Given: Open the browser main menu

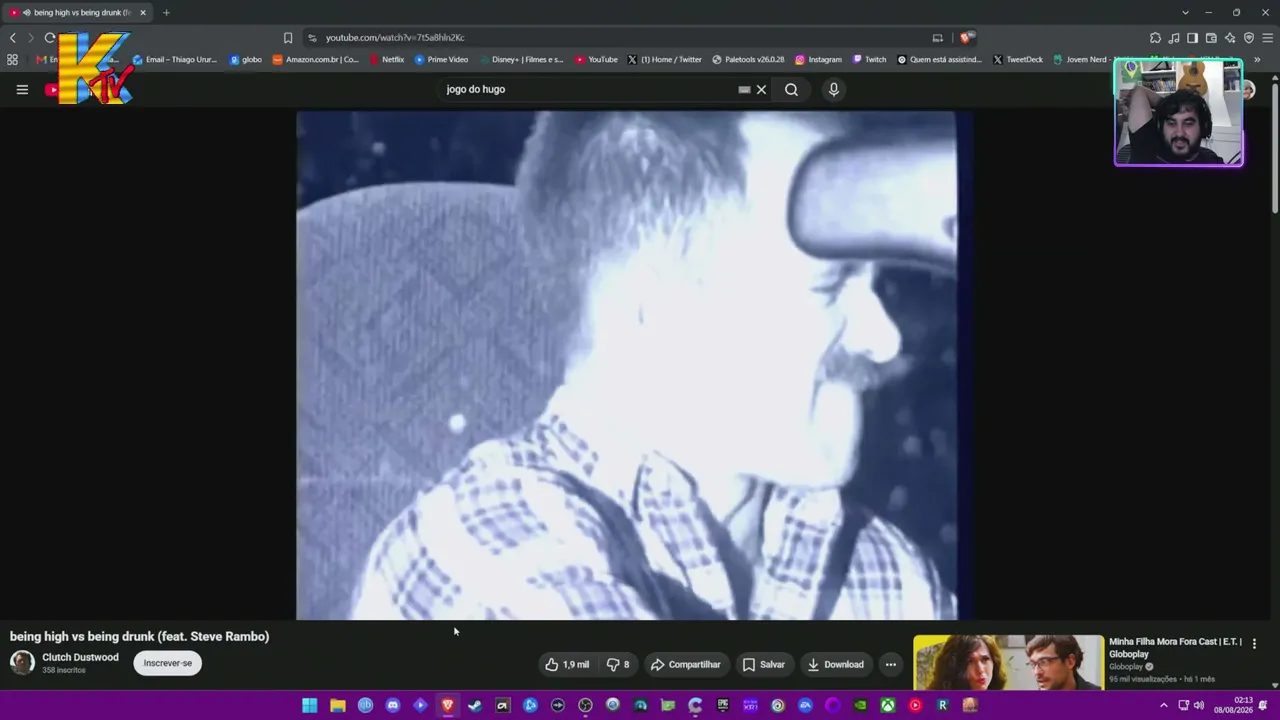Looking at the screenshot, I should coord(1268,38).
